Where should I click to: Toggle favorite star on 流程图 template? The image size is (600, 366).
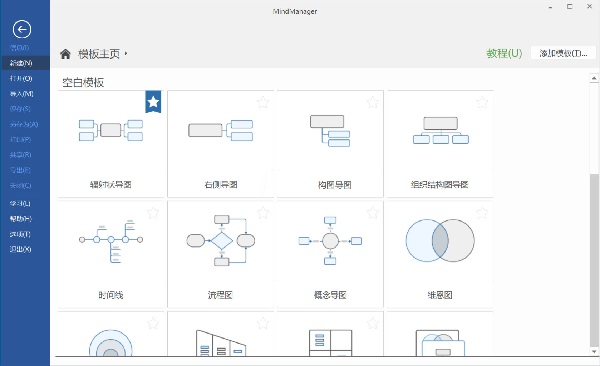tap(263, 213)
